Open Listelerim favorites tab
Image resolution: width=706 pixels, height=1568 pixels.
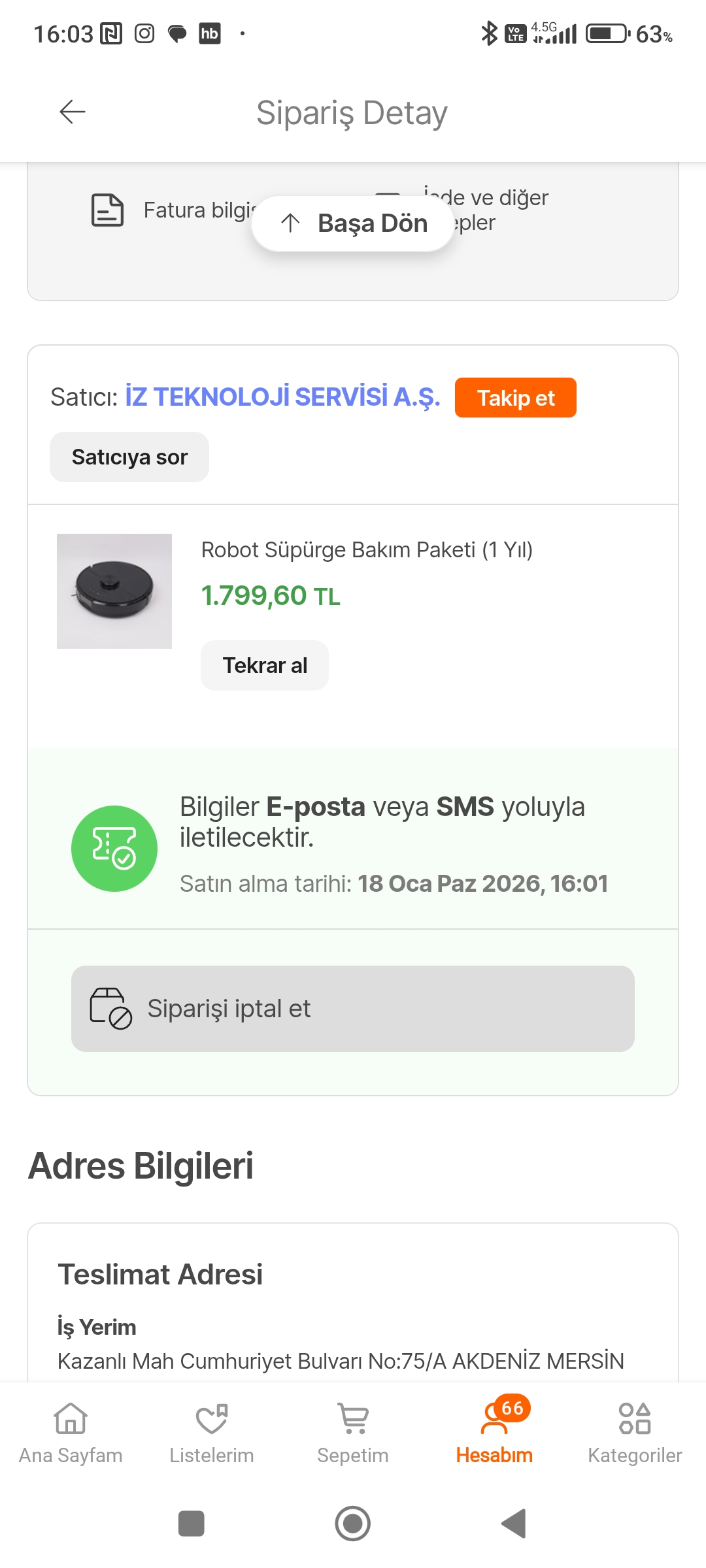coord(212,1432)
